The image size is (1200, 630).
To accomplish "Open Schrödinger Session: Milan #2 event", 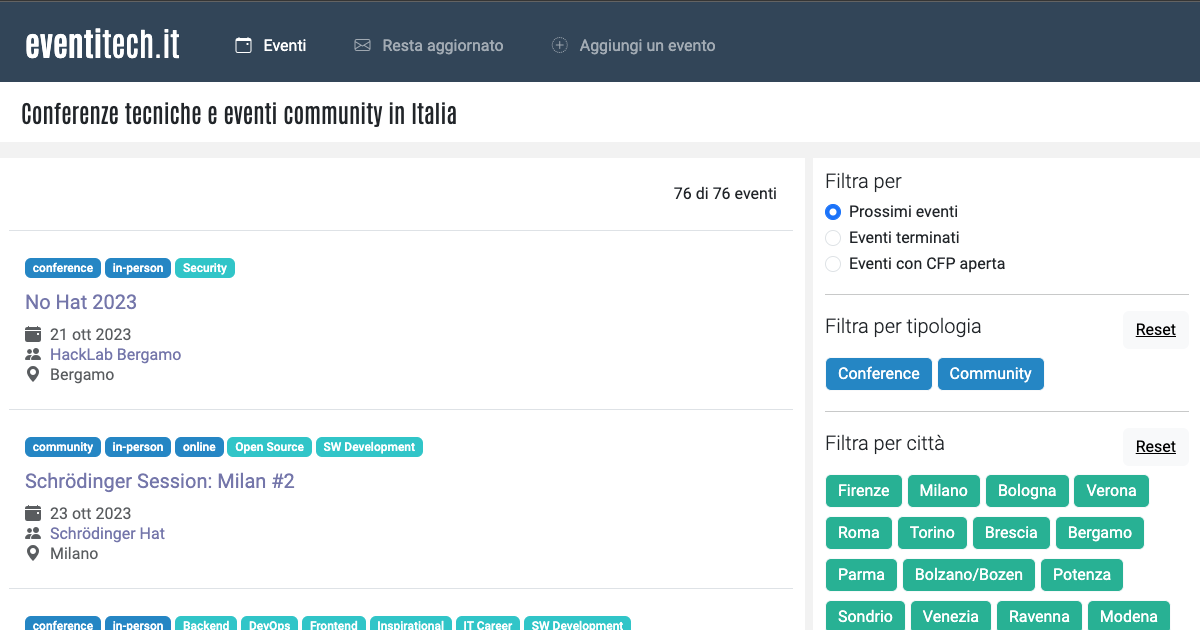I will [160, 481].
